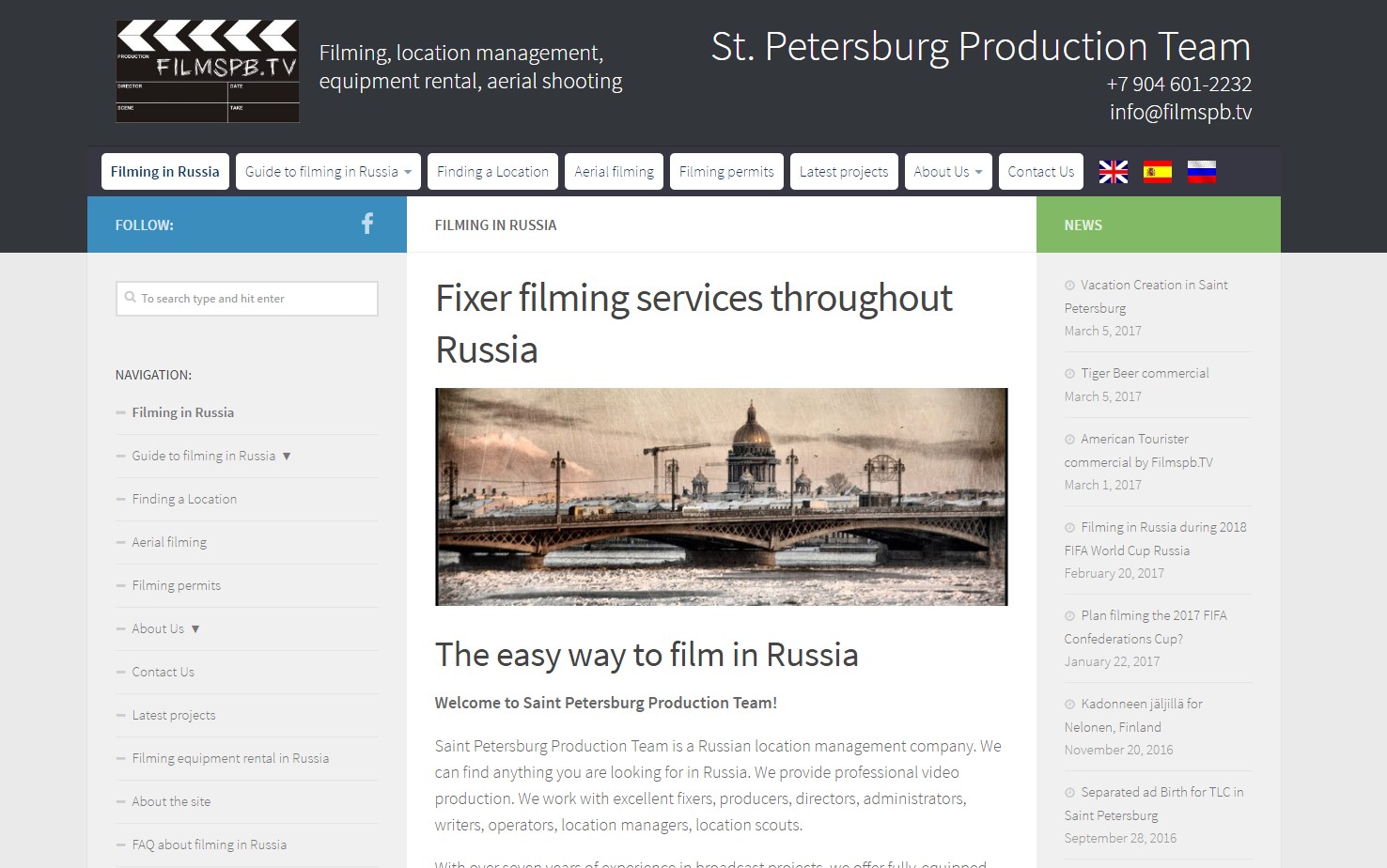1387x868 pixels.
Task: Click the clock icon beside American Tourister news
Action: coord(1069,440)
